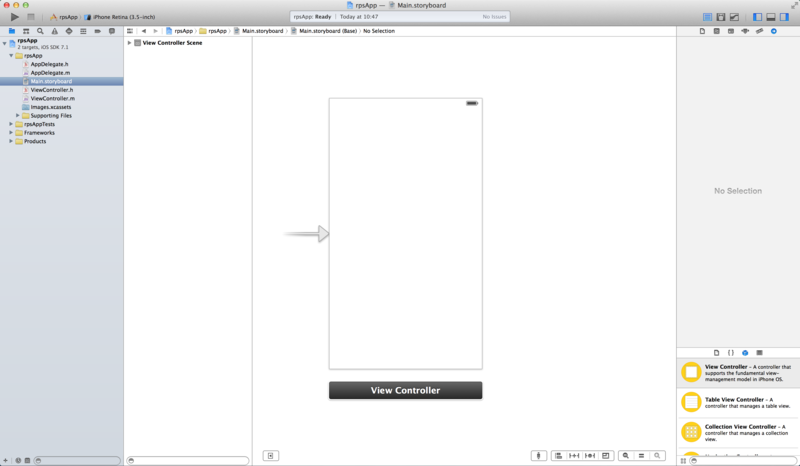Select Images.xcassets in navigator
The image size is (800, 466).
51,107
